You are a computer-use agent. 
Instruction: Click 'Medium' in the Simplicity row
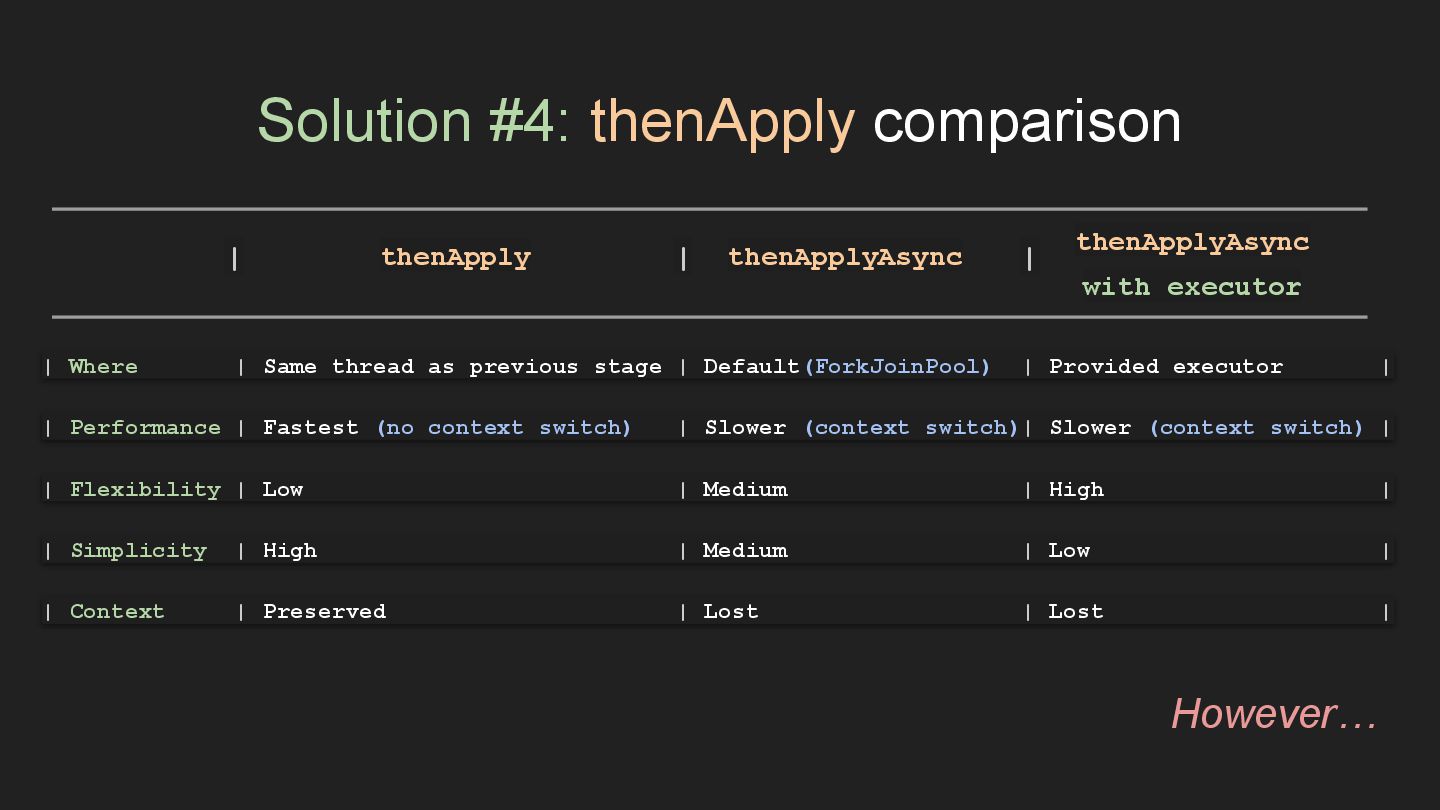pos(745,551)
